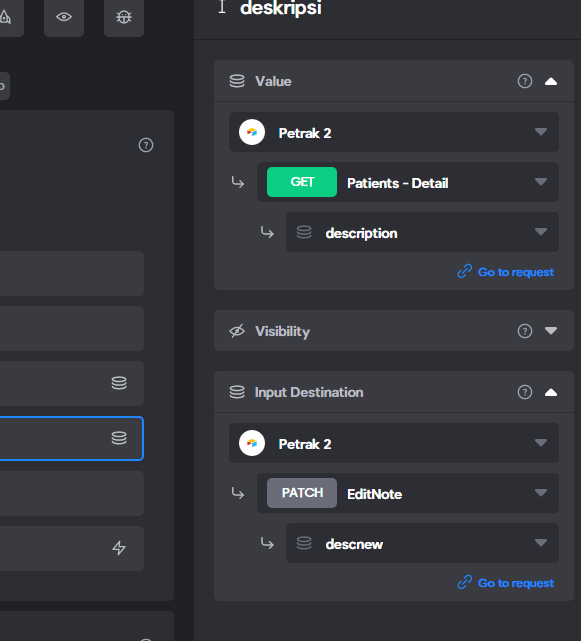
Task: Click the Visibility section header label
Action: pyautogui.click(x=282, y=332)
